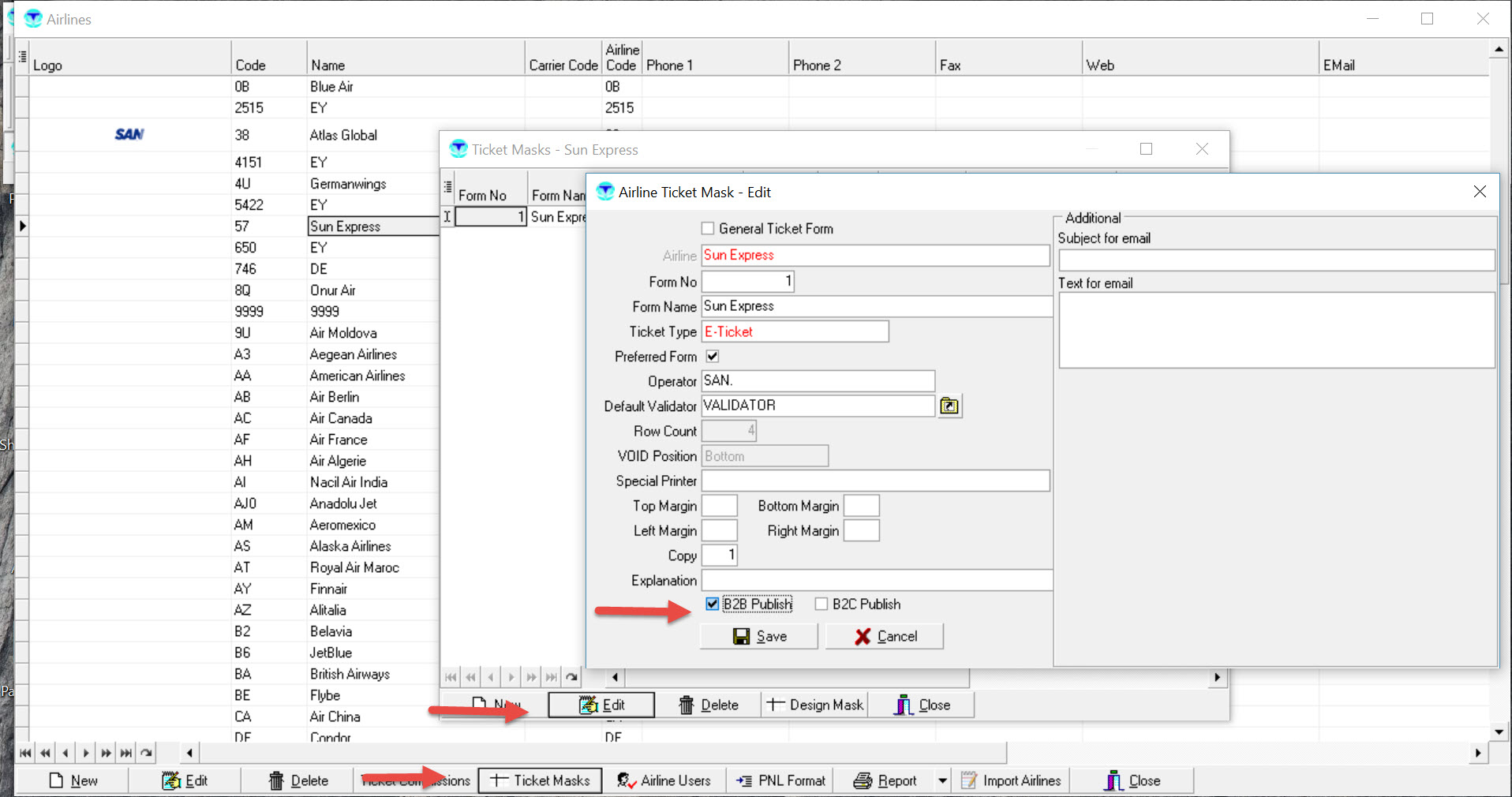The height and width of the screenshot is (797, 1512).
Task: Go to next page in Airlines navigator
Action: tap(106, 753)
